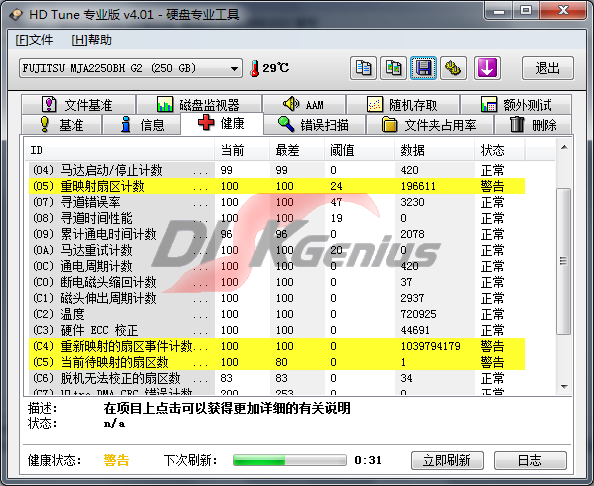Open the 额外测试 tab
This screenshot has height=486, width=594.
(516, 104)
